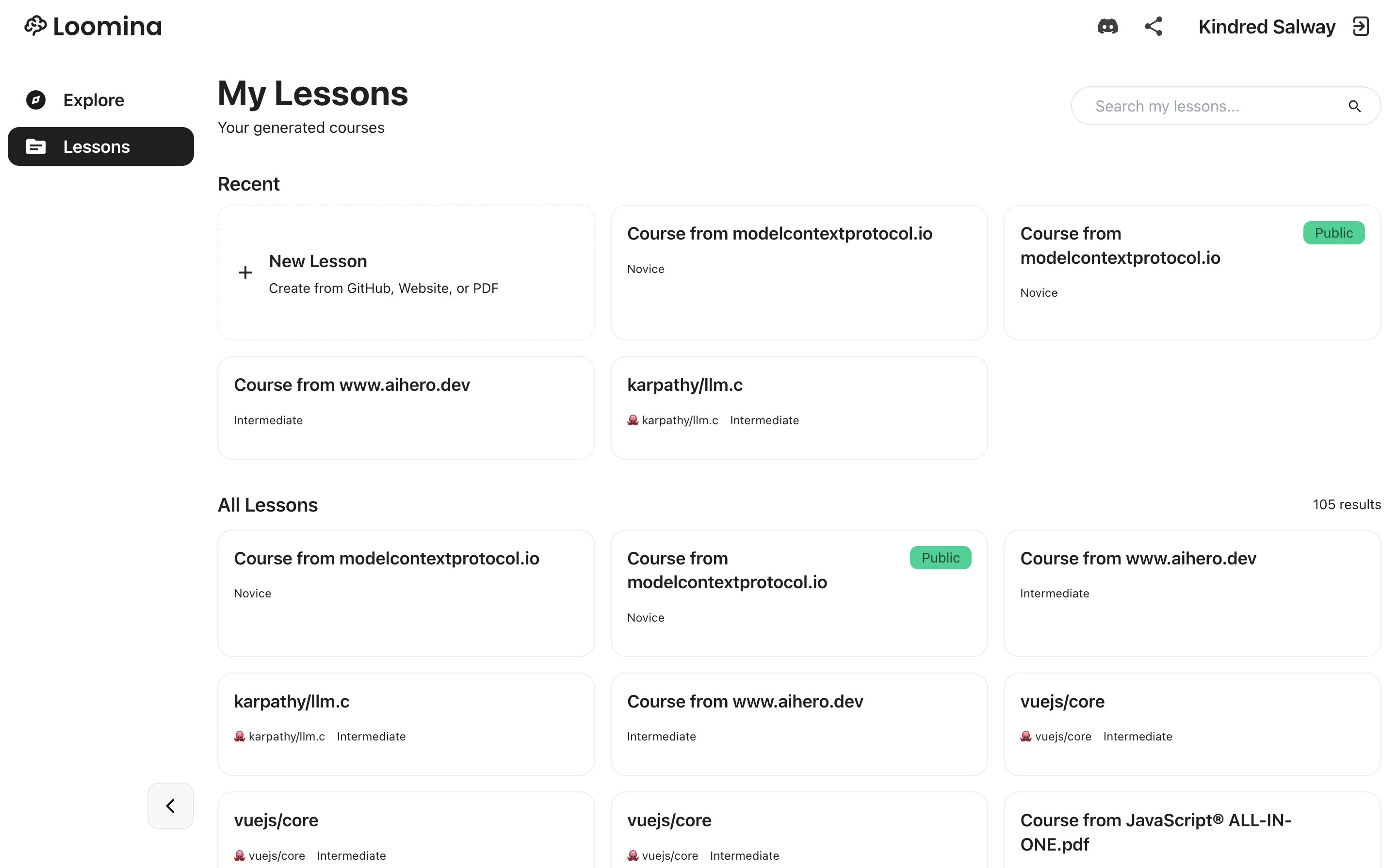This screenshot has height=868, width=1397.
Task: Collapse the sidebar with the chevron button
Action: (x=171, y=805)
